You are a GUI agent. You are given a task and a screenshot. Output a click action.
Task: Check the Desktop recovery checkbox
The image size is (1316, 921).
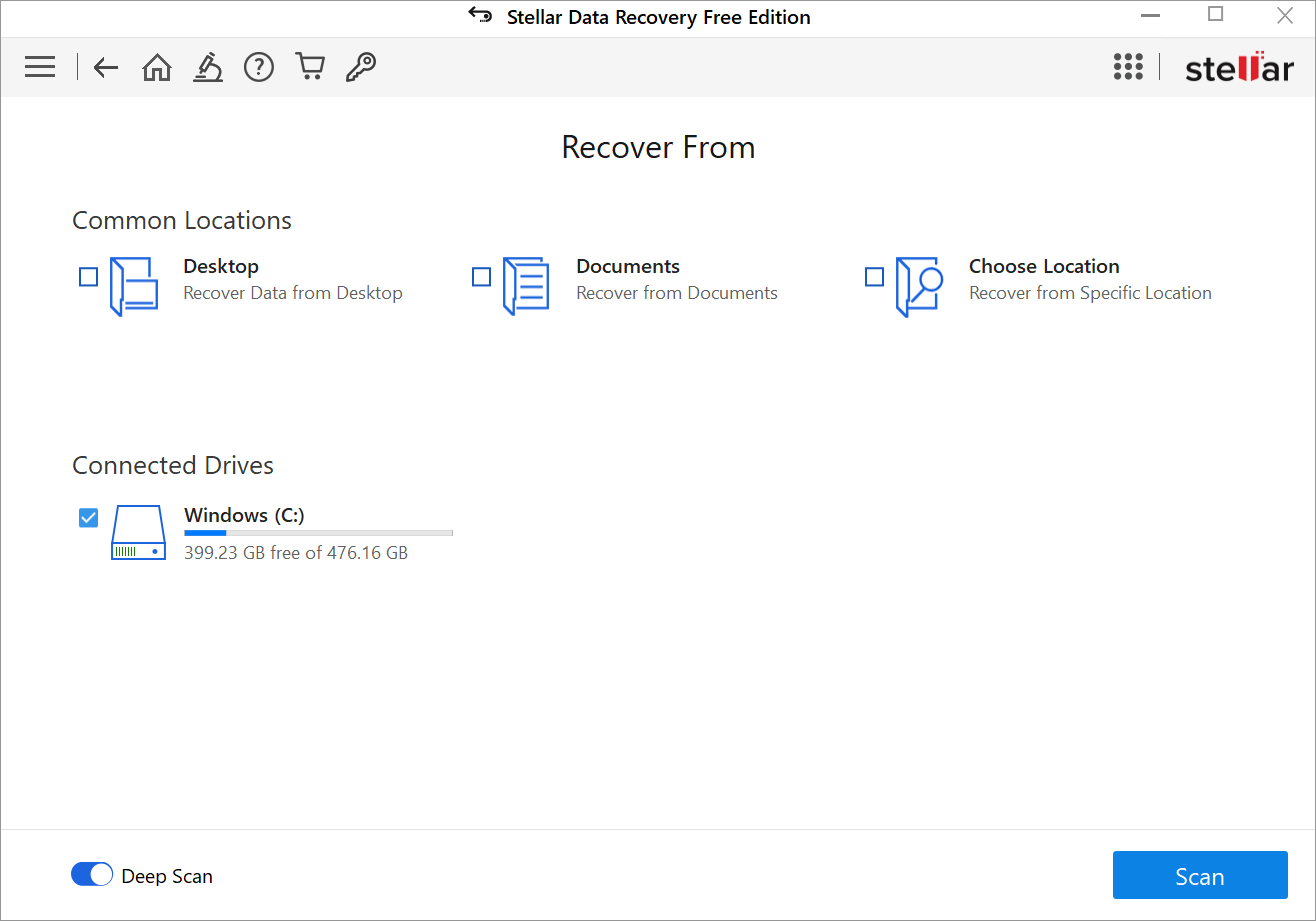tap(88, 276)
